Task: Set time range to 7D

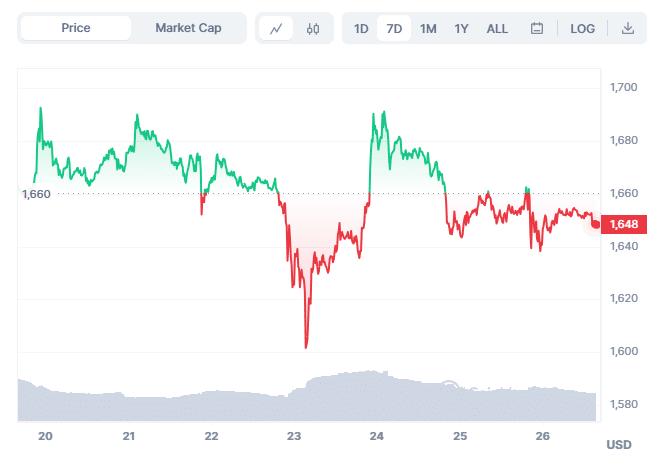Action: tap(394, 29)
